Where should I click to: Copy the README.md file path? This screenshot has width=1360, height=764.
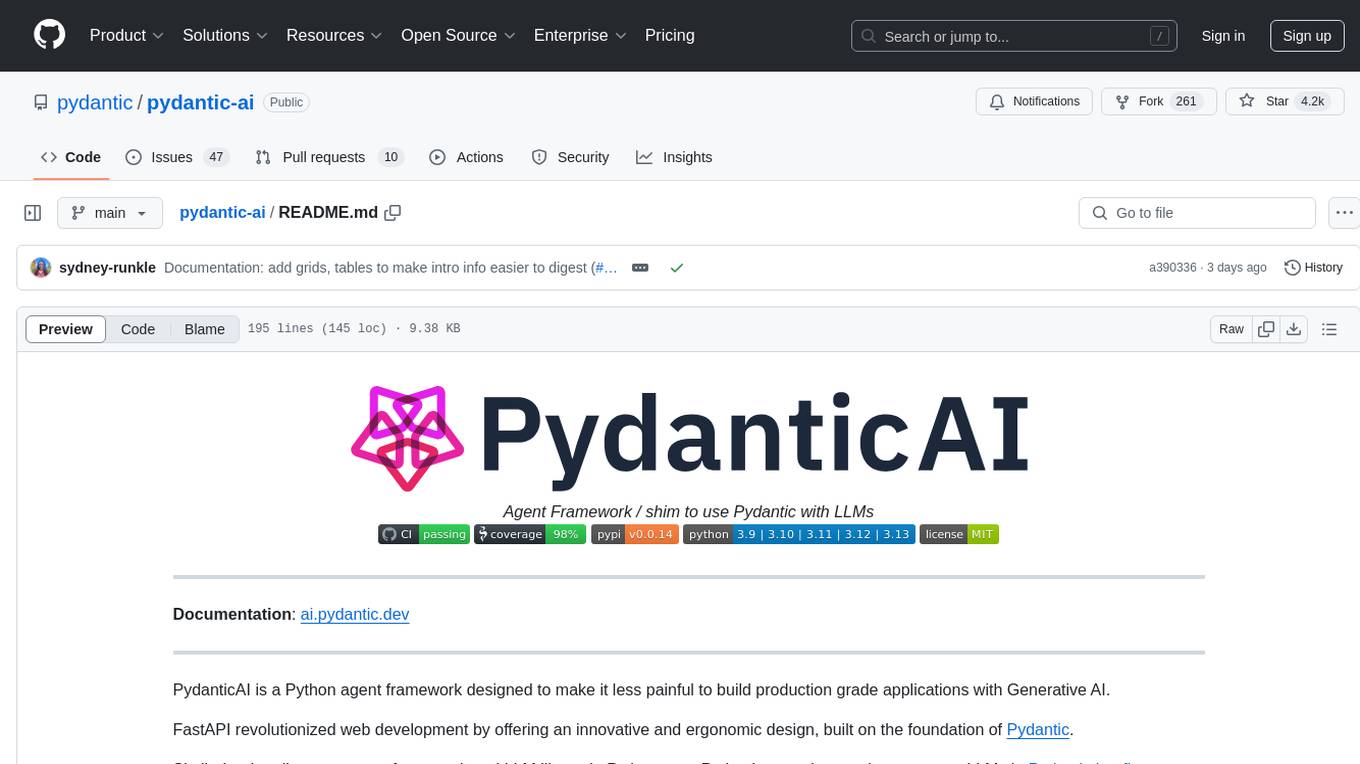(x=393, y=212)
